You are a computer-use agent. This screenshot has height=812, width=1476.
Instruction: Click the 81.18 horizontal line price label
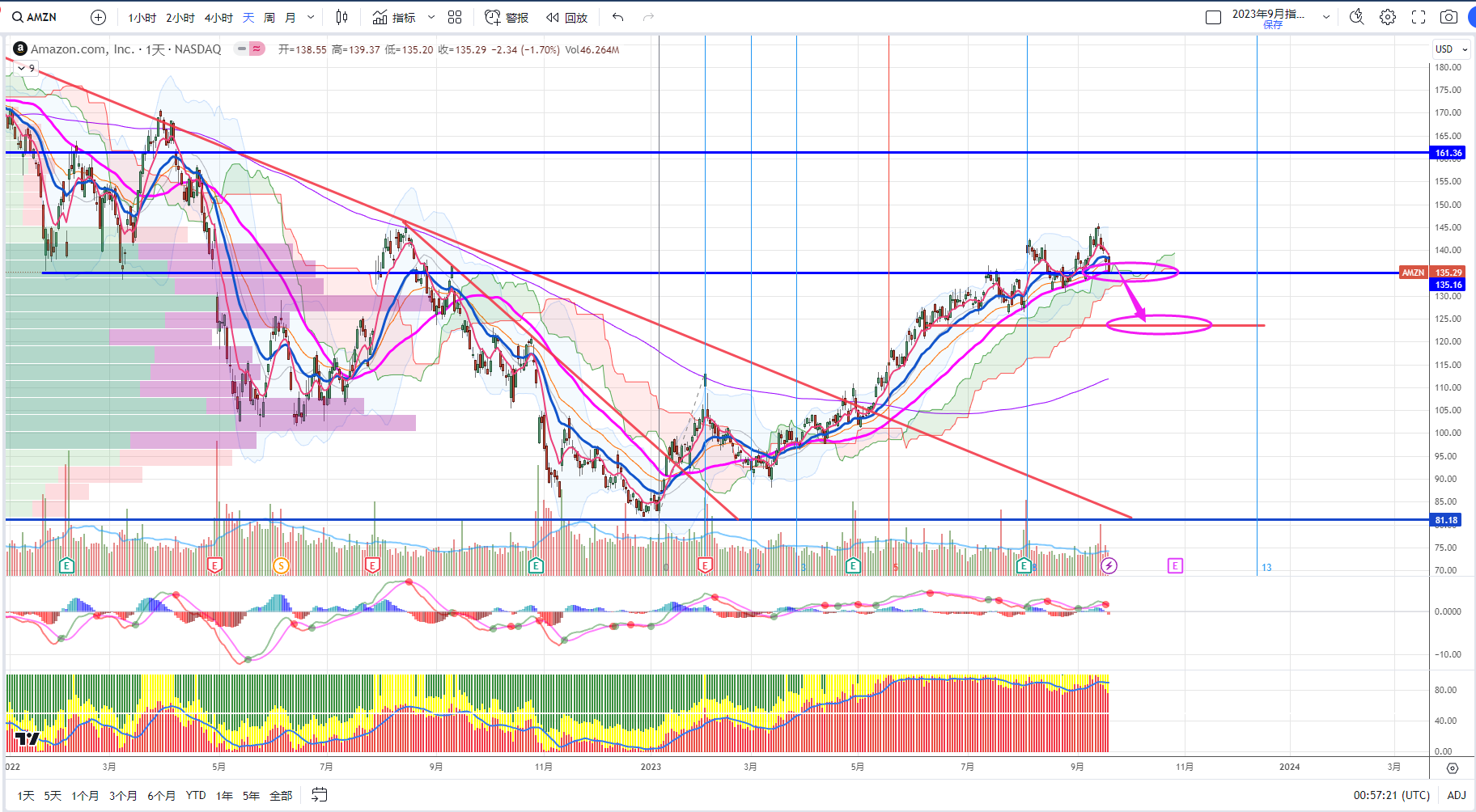click(1446, 520)
